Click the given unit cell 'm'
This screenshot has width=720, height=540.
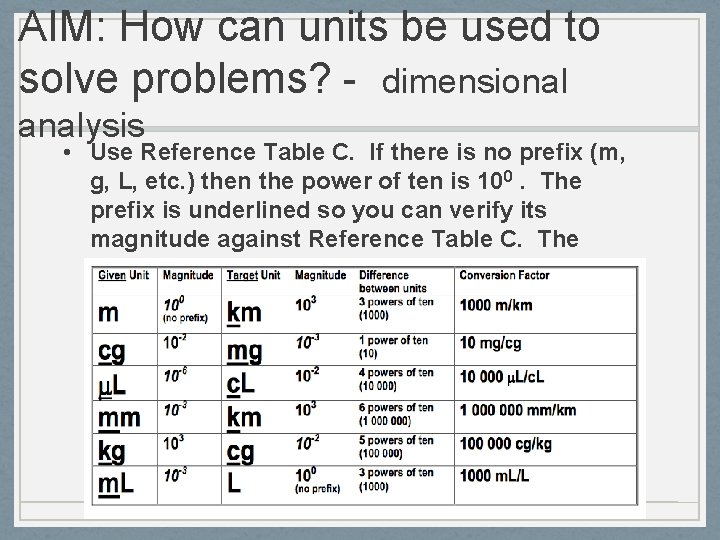tap(108, 313)
